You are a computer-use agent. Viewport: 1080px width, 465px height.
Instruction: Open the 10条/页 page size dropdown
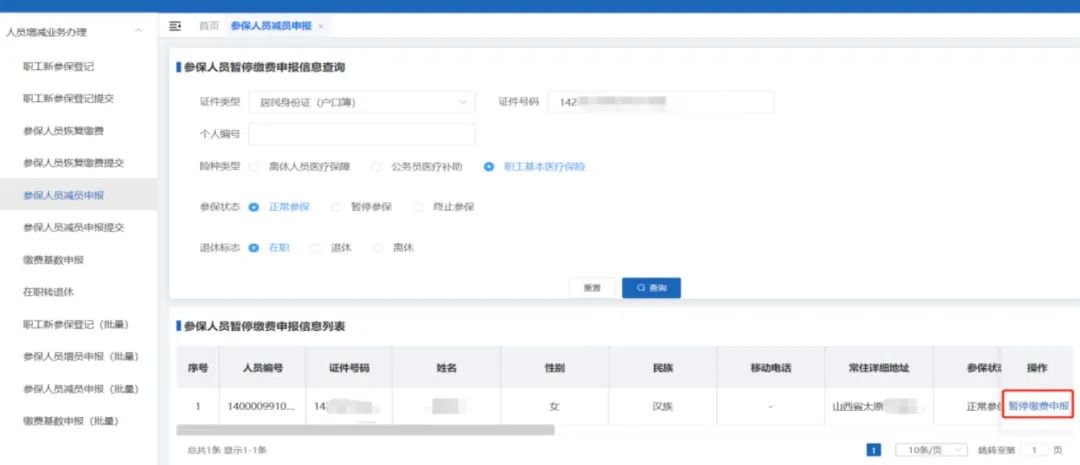coord(930,450)
